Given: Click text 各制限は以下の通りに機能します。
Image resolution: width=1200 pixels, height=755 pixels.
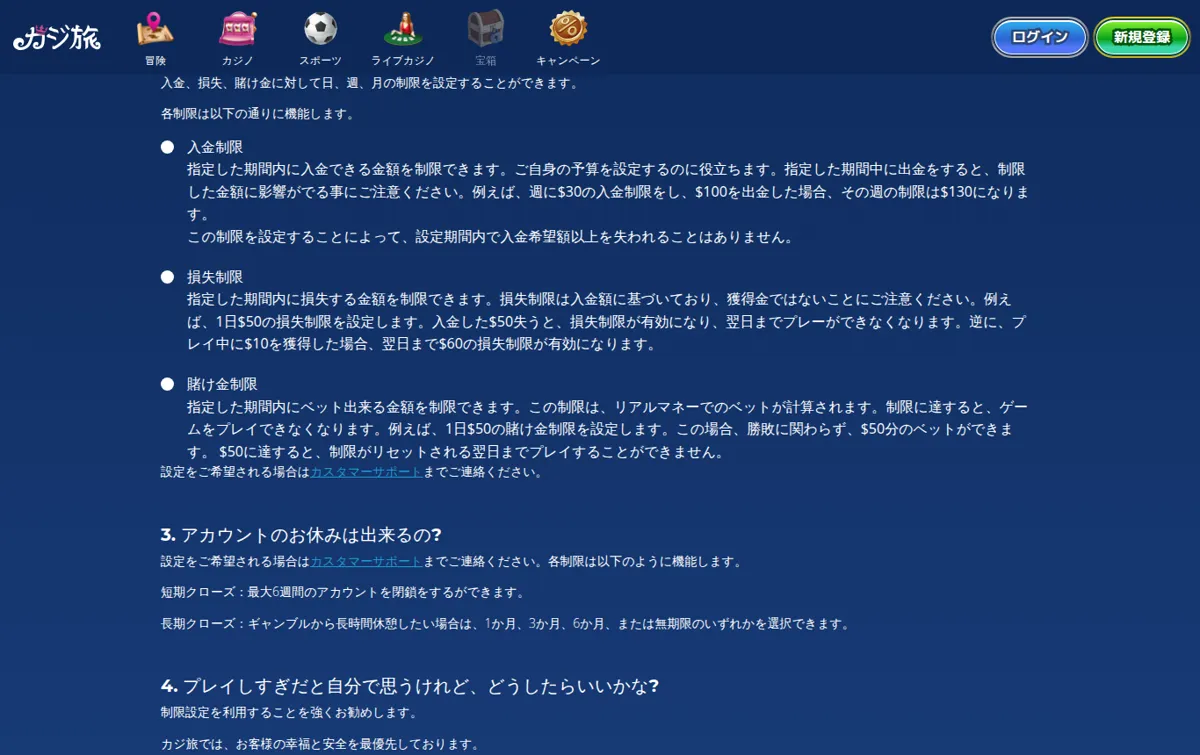Looking at the screenshot, I should tap(257, 114).
